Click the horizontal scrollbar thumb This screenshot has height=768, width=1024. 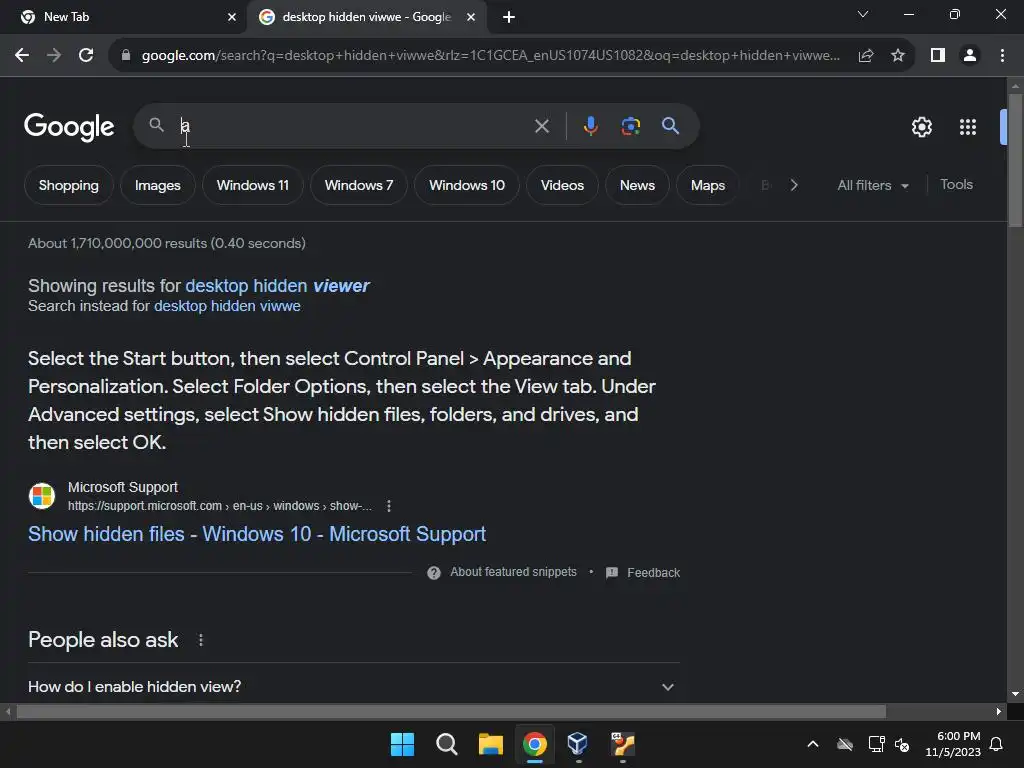tap(451, 711)
